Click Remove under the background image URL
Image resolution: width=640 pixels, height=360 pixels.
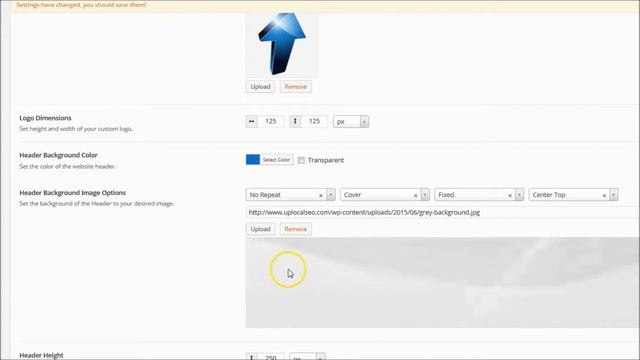[296, 229]
